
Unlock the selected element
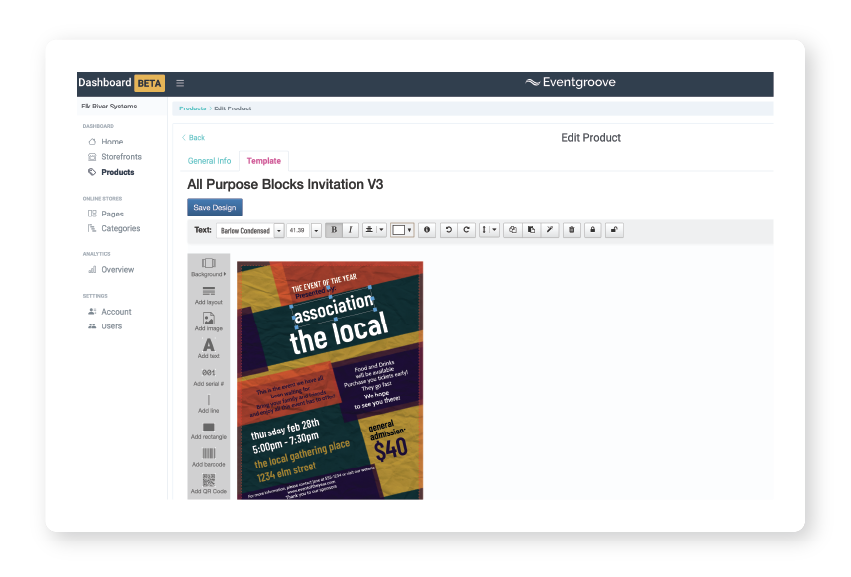(x=614, y=230)
